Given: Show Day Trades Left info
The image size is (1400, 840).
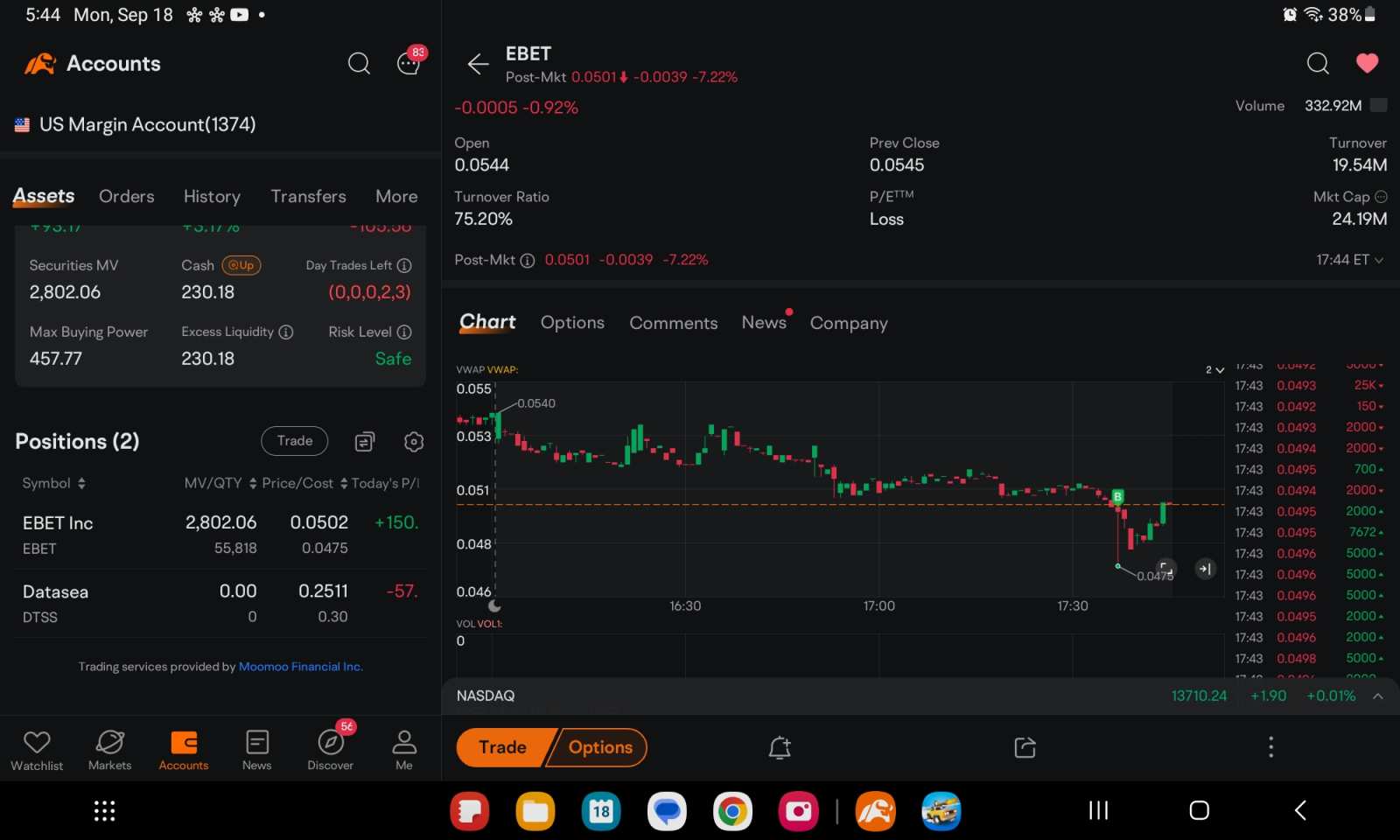Looking at the screenshot, I should tap(404, 265).
